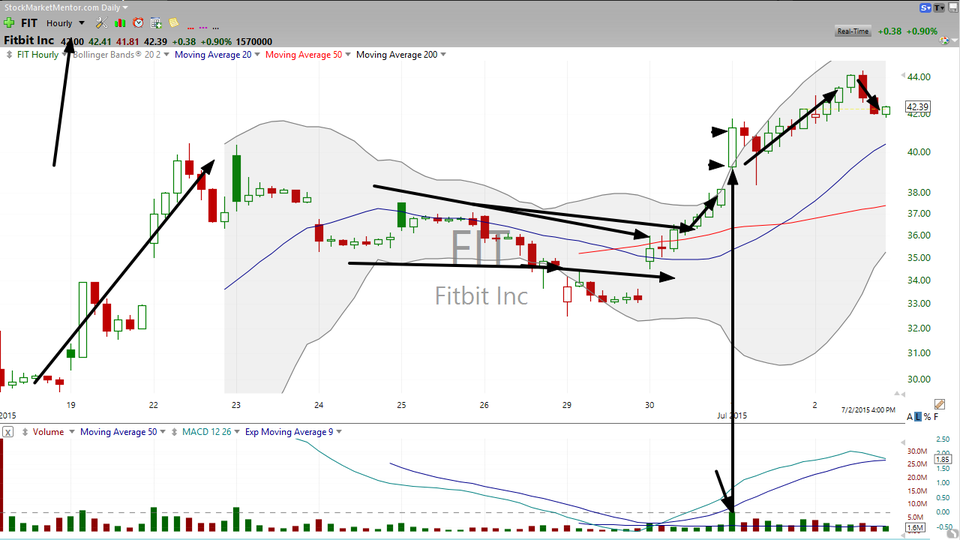Click the 26 date axis label
Screen dimensions: 960x540
coord(484,405)
